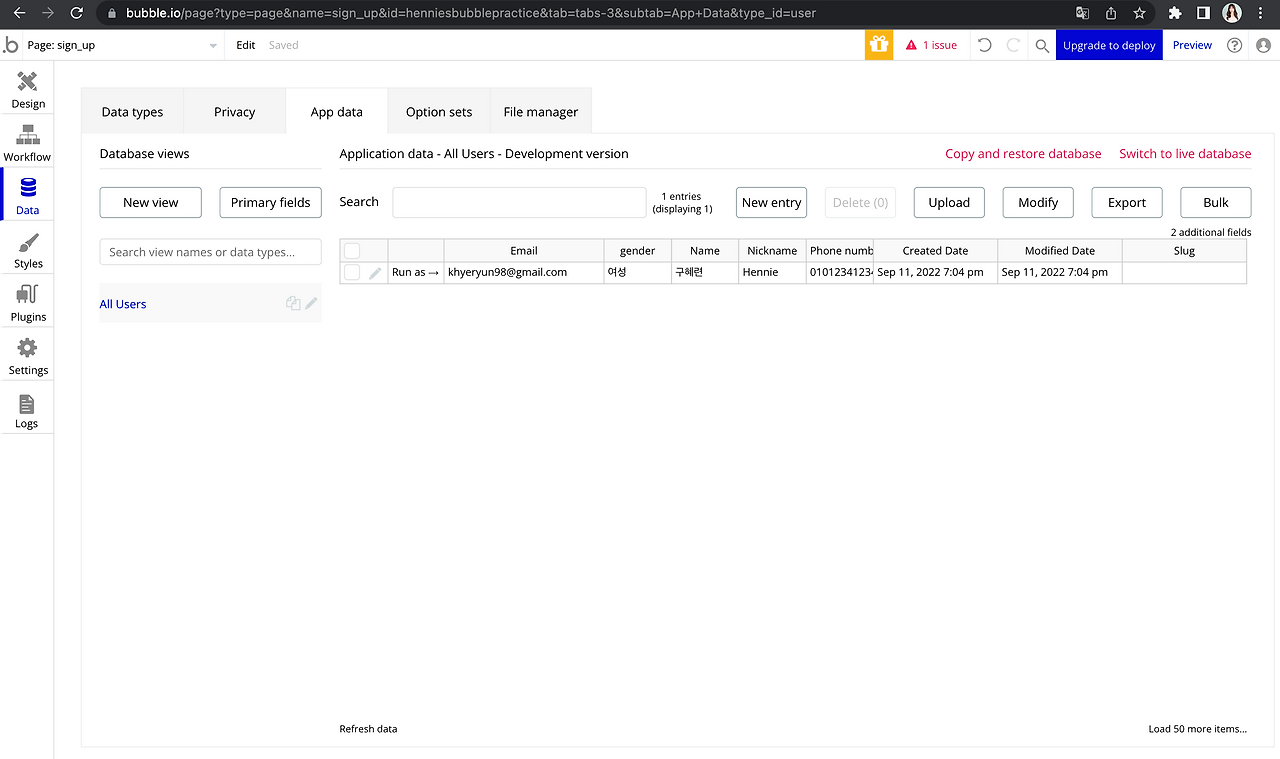Click the Export button
Viewport: 1280px width, 759px height.
click(x=1127, y=202)
